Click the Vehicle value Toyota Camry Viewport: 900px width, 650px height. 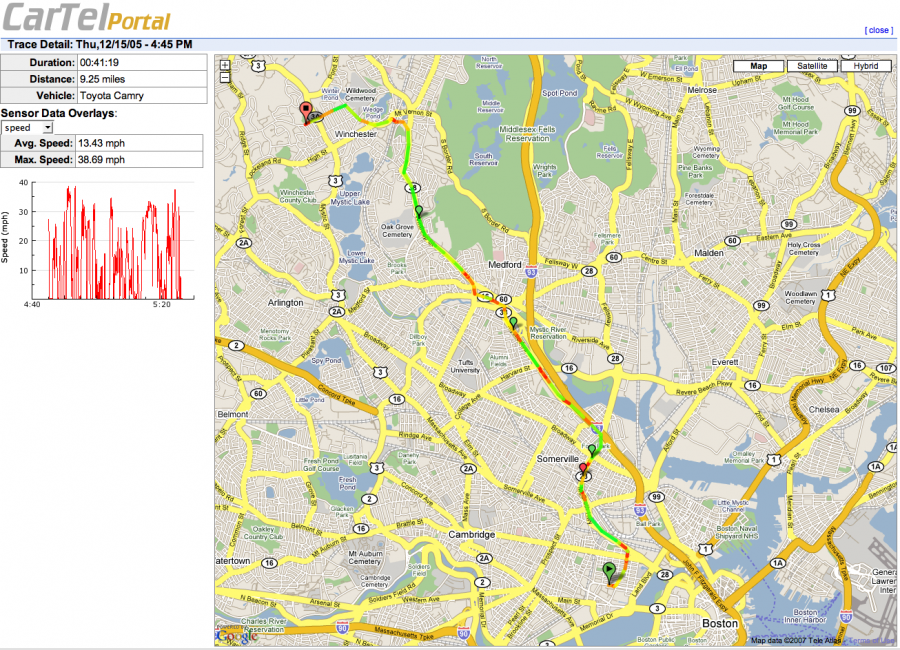tap(111, 96)
